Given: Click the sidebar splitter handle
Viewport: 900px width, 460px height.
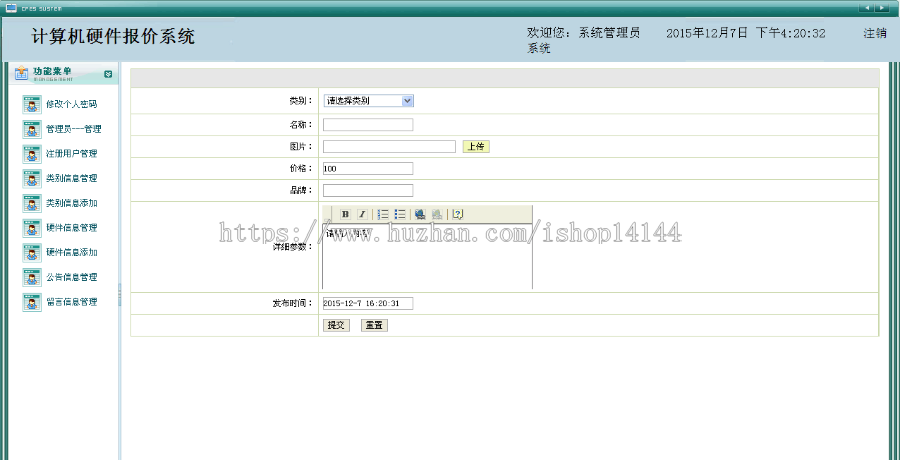Looking at the screenshot, I should pyautogui.click(x=119, y=295).
